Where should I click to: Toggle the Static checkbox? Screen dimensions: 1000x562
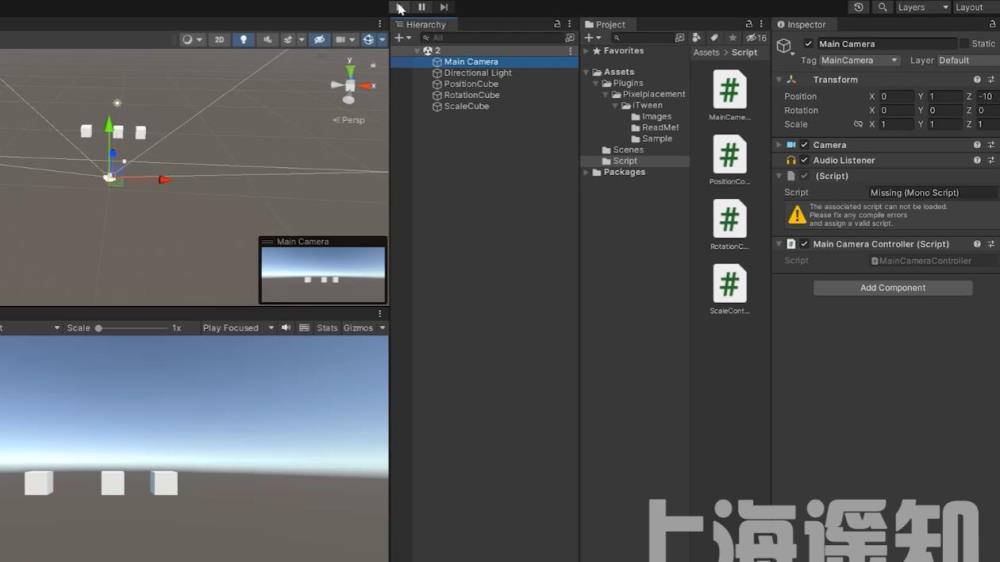pyautogui.click(x=964, y=43)
